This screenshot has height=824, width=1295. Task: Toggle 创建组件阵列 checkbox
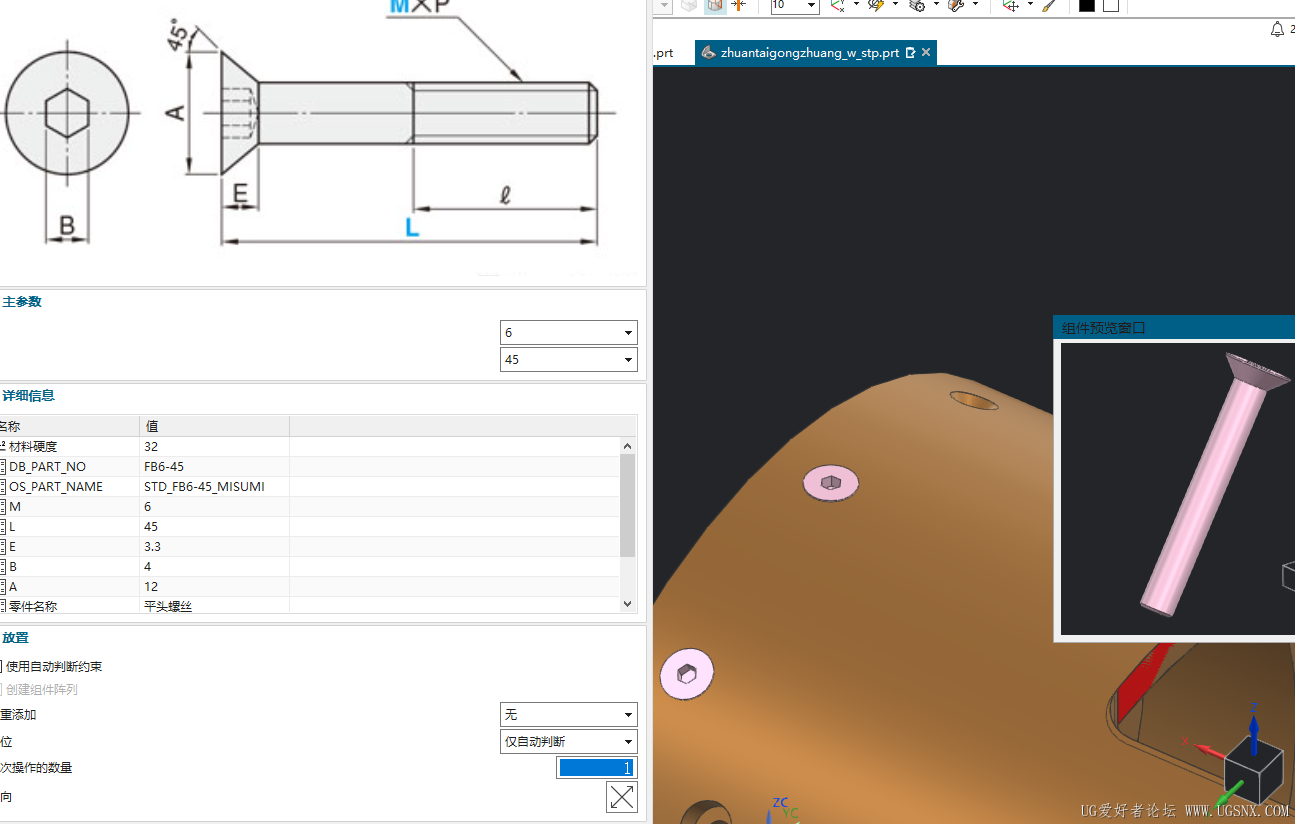tap(1, 689)
